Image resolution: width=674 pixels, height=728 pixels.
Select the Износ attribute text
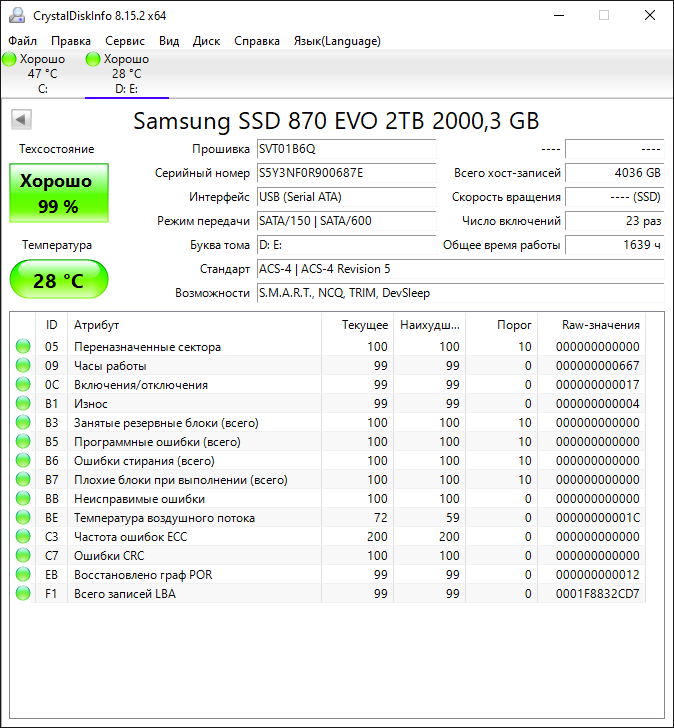[x=91, y=404]
